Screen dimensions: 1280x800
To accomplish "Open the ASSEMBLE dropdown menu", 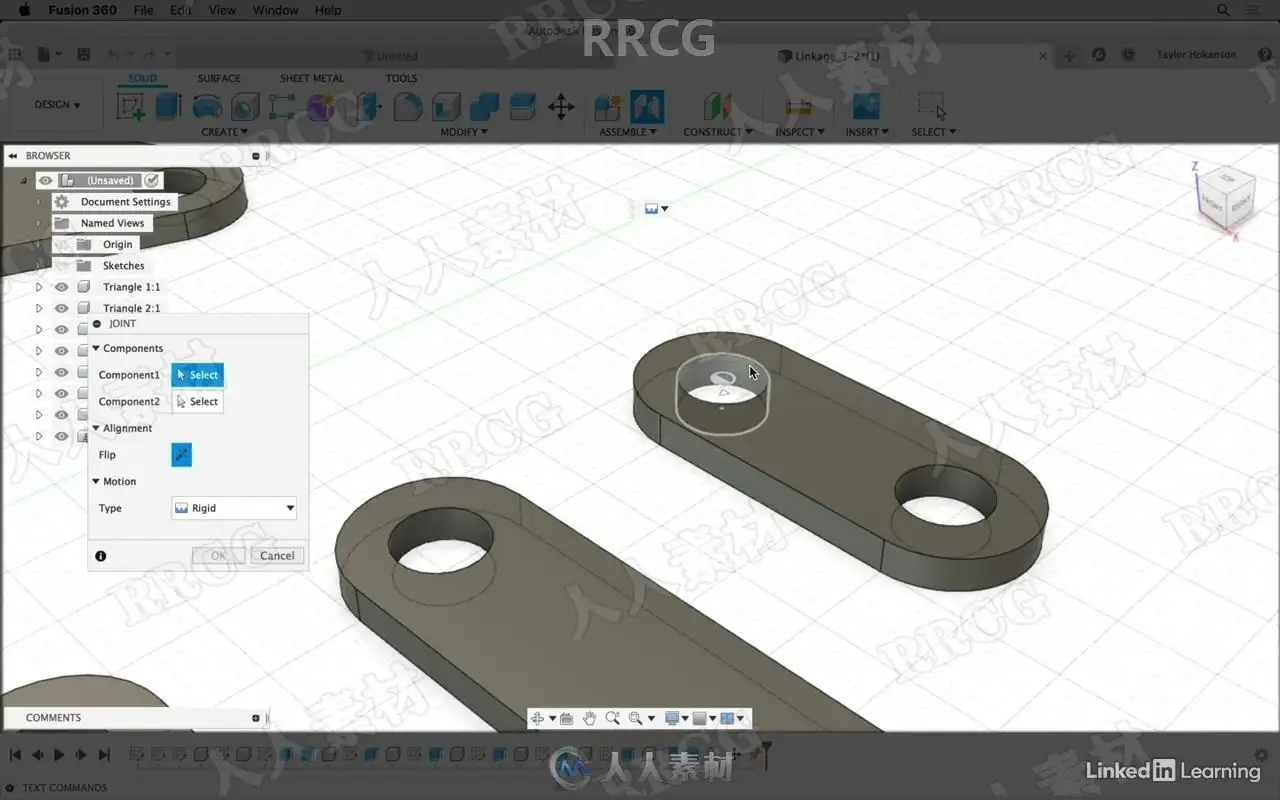I will [628, 132].
